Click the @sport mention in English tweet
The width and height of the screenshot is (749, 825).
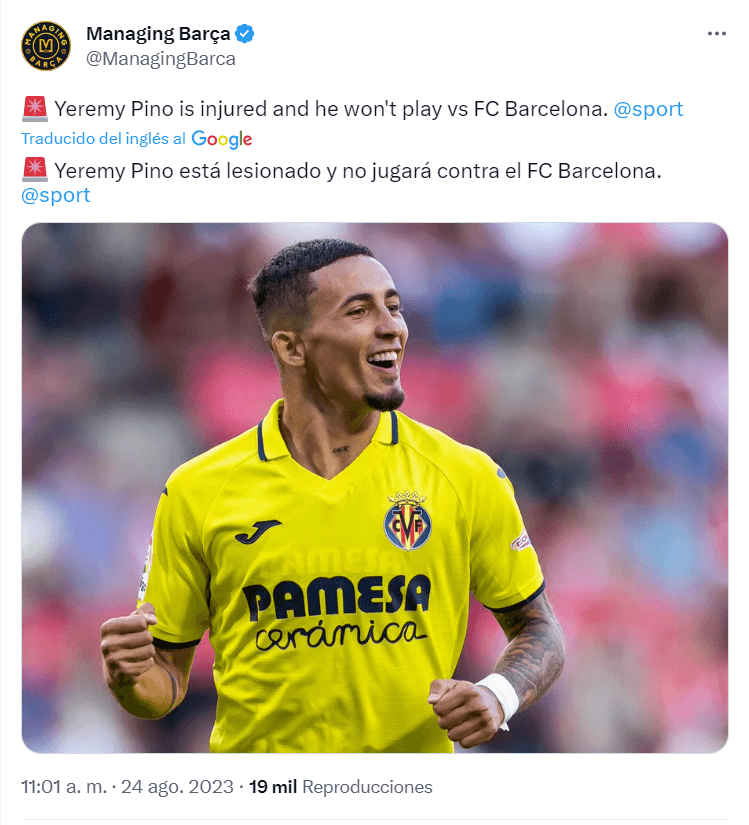648,109
